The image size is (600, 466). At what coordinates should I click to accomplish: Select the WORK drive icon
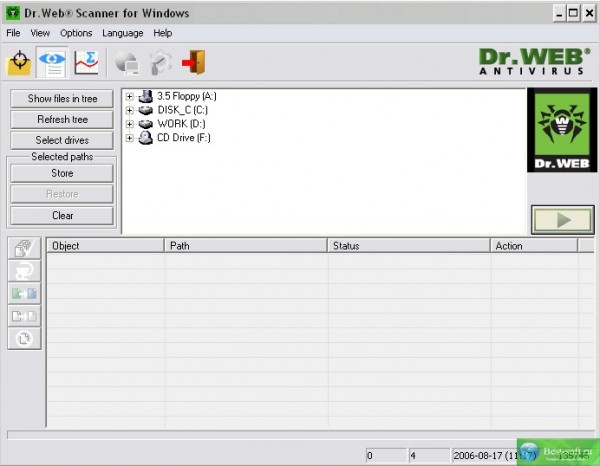pyautogui.click(x=145, y=124)
